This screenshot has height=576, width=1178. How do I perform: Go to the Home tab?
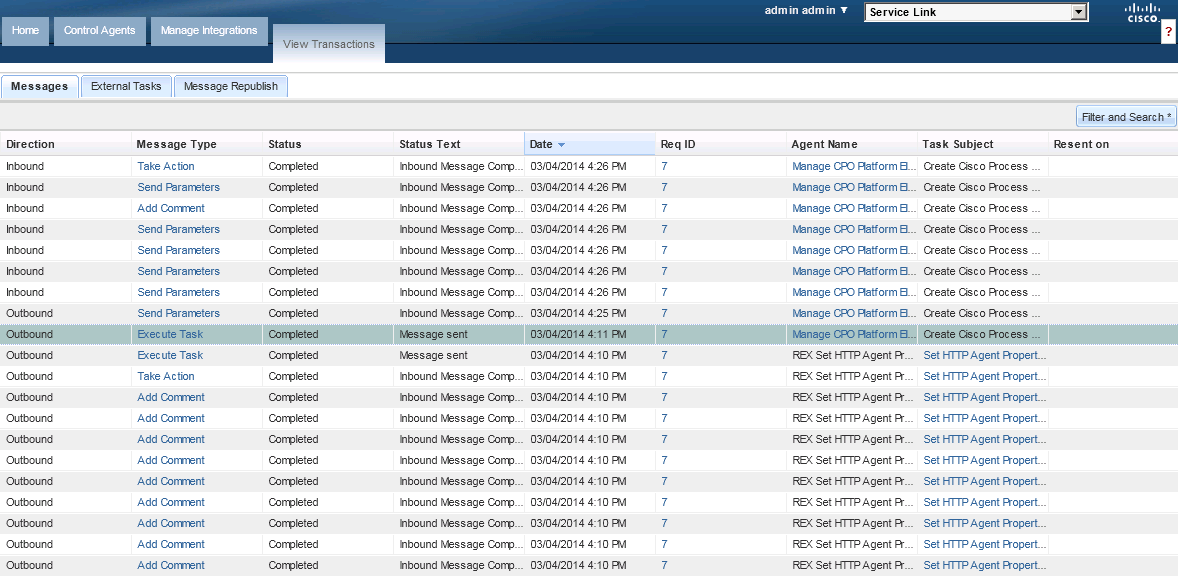(26, 31)
